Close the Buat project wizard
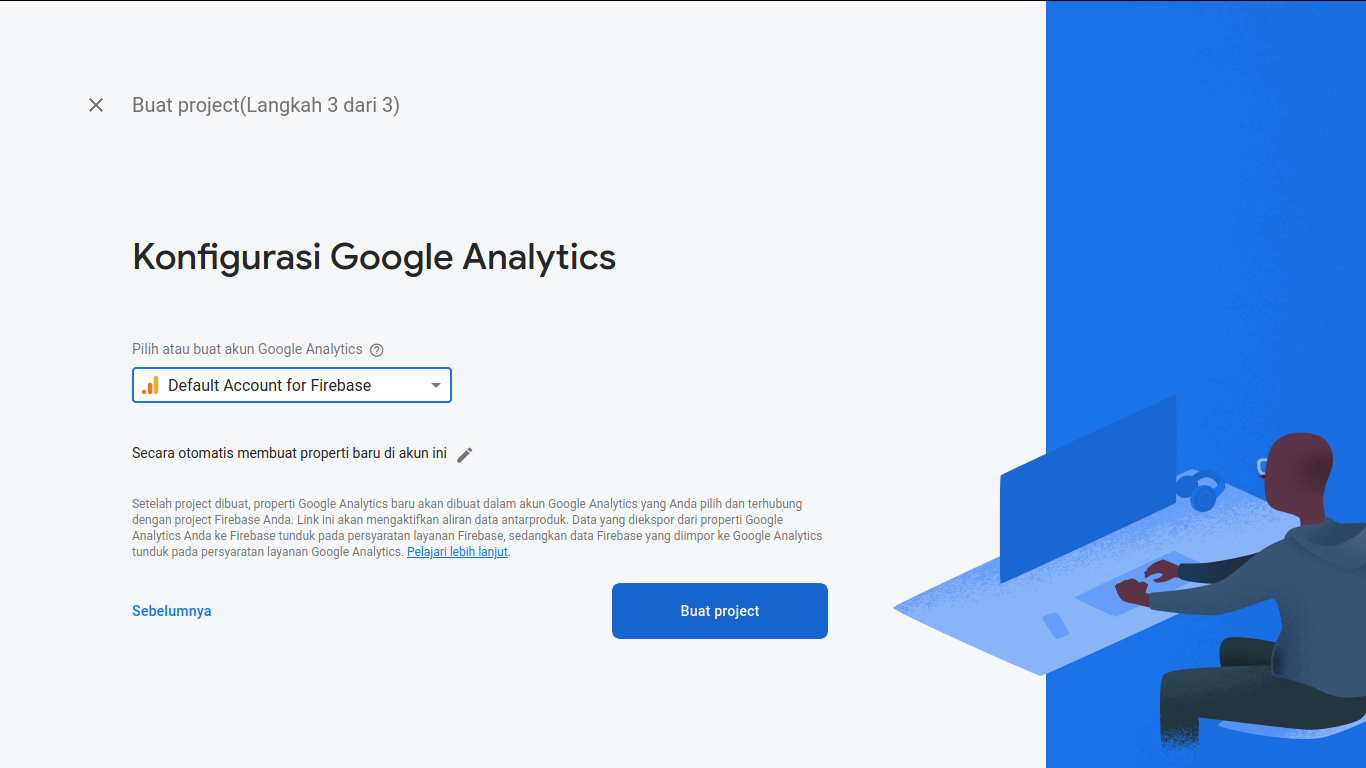 click(96, 105)
